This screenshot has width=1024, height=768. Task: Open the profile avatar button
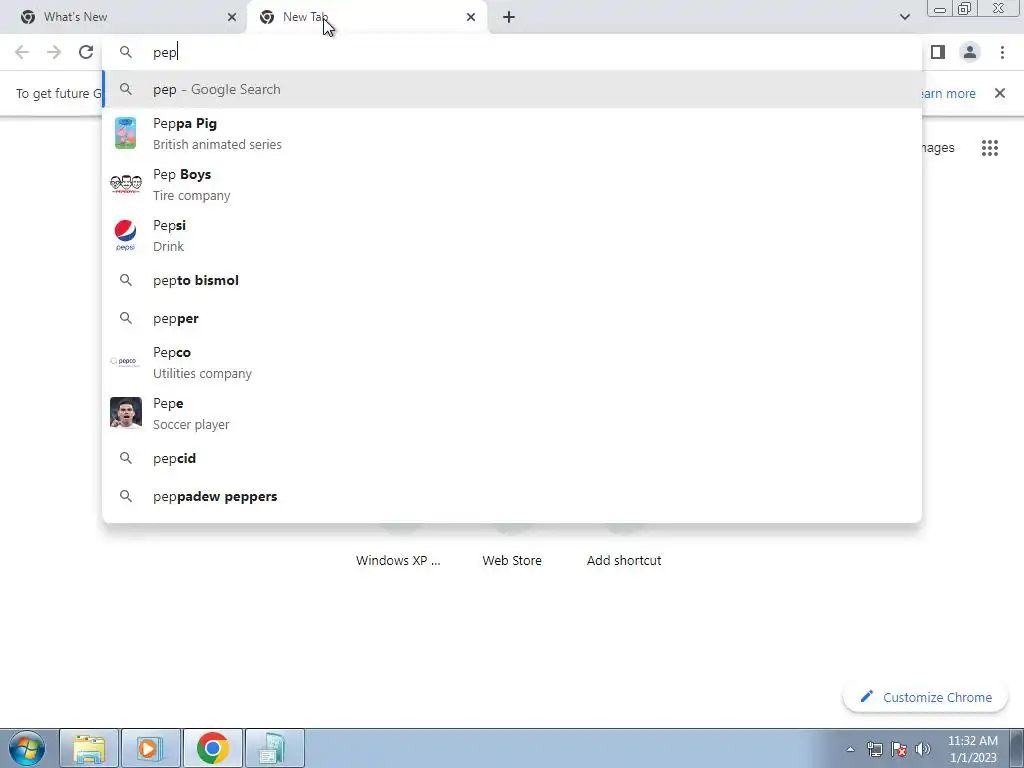coord(970,52)
